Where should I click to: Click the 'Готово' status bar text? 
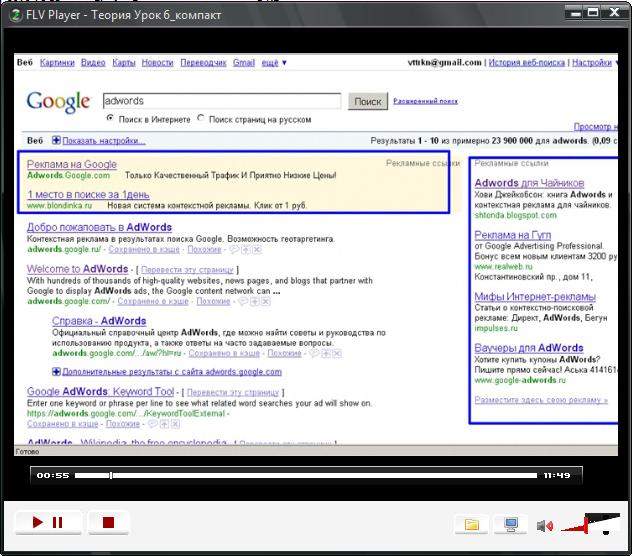pos(27,452)
